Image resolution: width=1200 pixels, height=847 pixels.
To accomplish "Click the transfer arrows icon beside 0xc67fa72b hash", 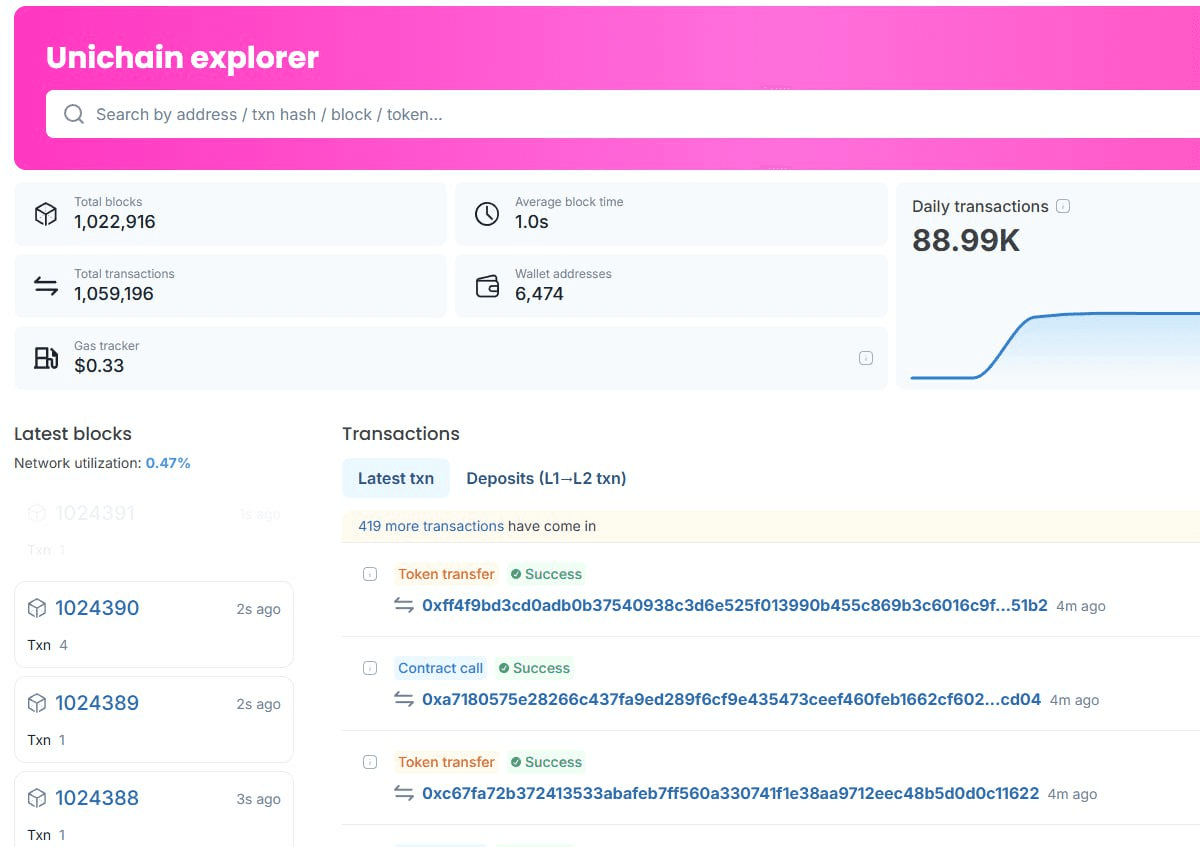I will (404, 794).
